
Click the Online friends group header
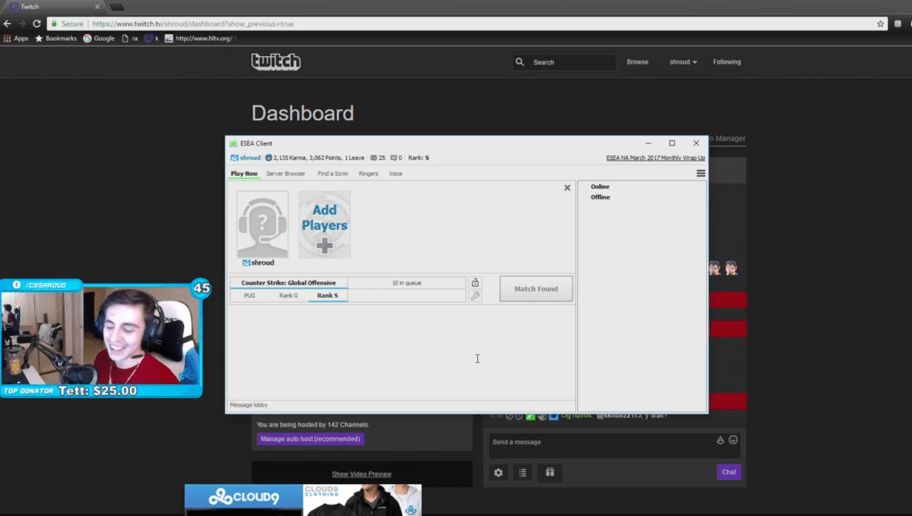click(x=600, y=187)
